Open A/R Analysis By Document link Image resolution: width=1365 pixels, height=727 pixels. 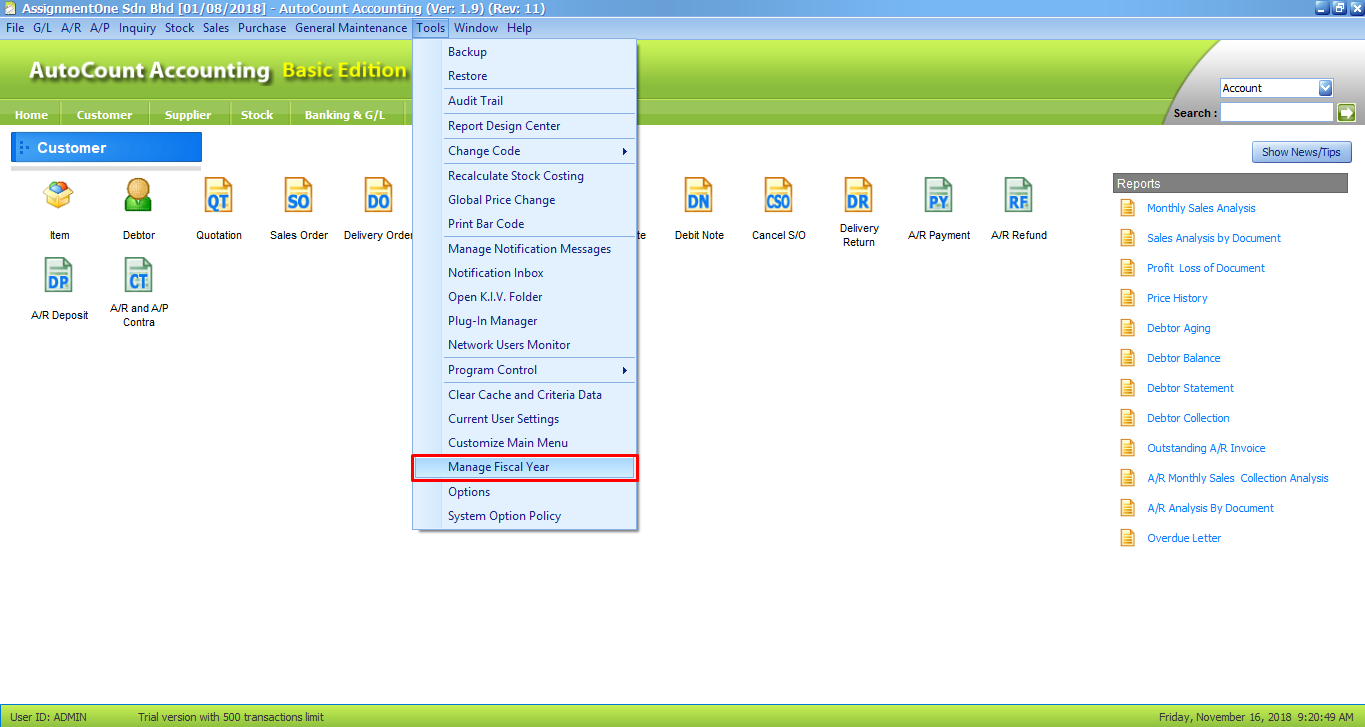pyautogui.click(x=1210, y=508)
